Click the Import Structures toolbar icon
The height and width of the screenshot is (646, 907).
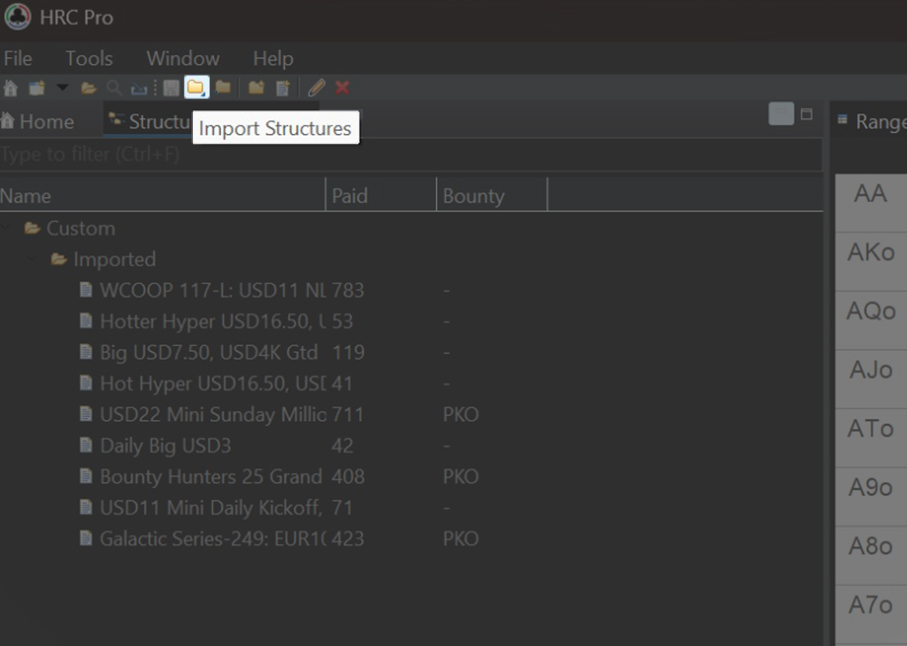[x=196, y=88]
